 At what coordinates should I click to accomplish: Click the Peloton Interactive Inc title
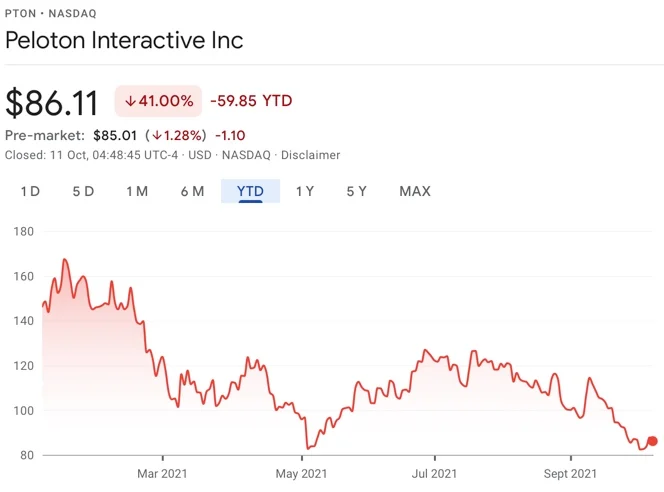[x=124, y=41]
